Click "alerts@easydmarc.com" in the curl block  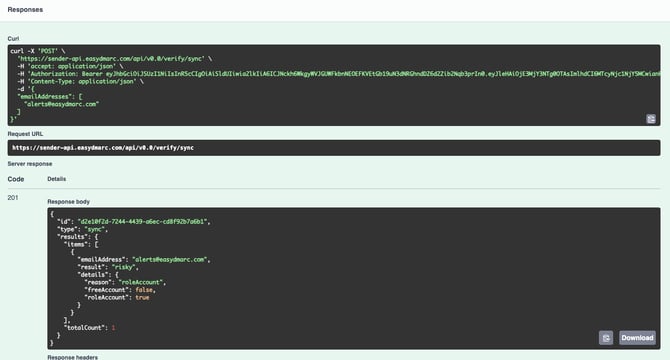tap(62, 104)
